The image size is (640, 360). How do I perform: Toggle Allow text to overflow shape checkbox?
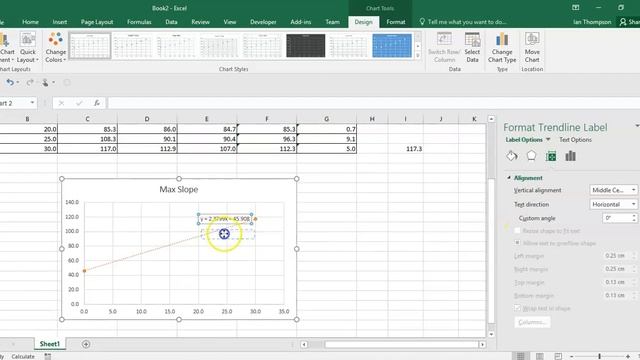click(518, 243)
